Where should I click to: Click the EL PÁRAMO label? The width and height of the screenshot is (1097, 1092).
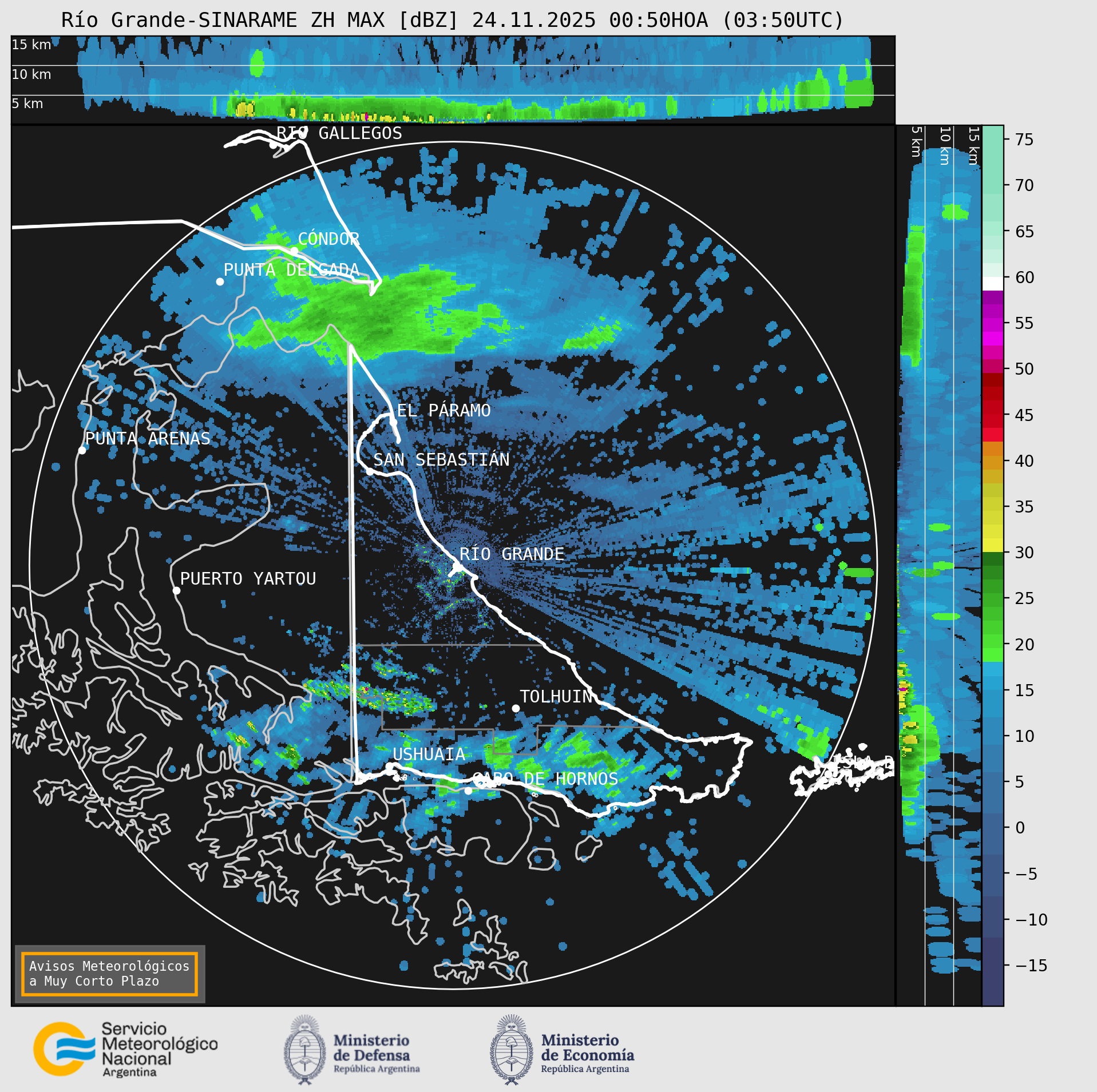[443, 410]
